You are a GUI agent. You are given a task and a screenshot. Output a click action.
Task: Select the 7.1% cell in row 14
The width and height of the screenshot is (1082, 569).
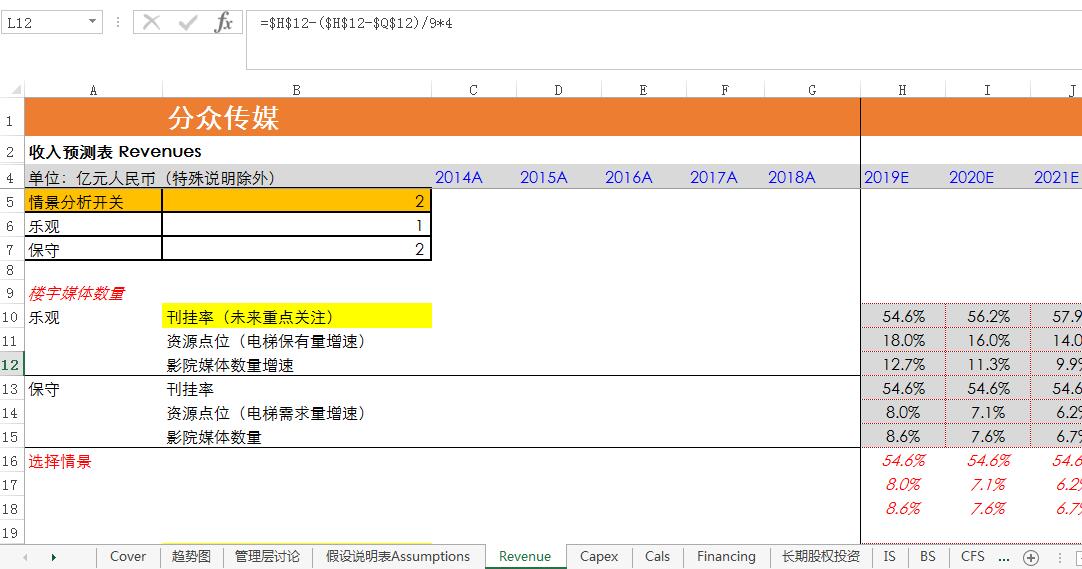coord(987,413)
